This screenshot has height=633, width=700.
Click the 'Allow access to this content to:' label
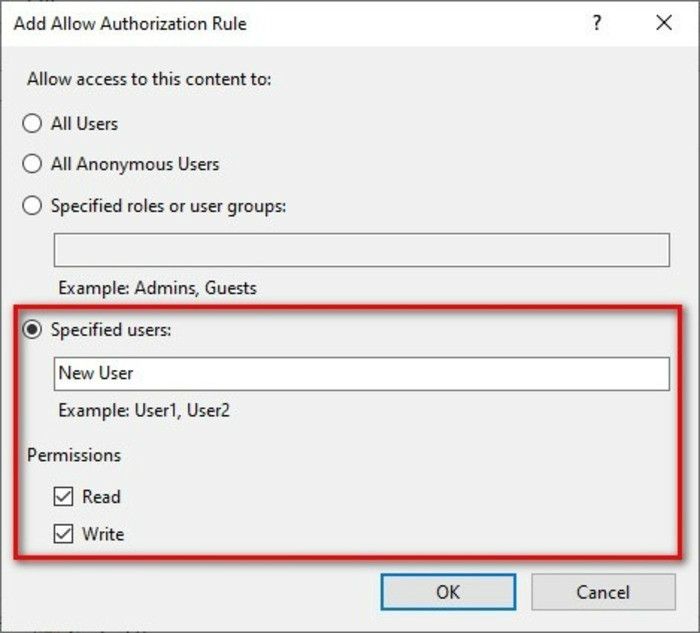coord(149,79)
